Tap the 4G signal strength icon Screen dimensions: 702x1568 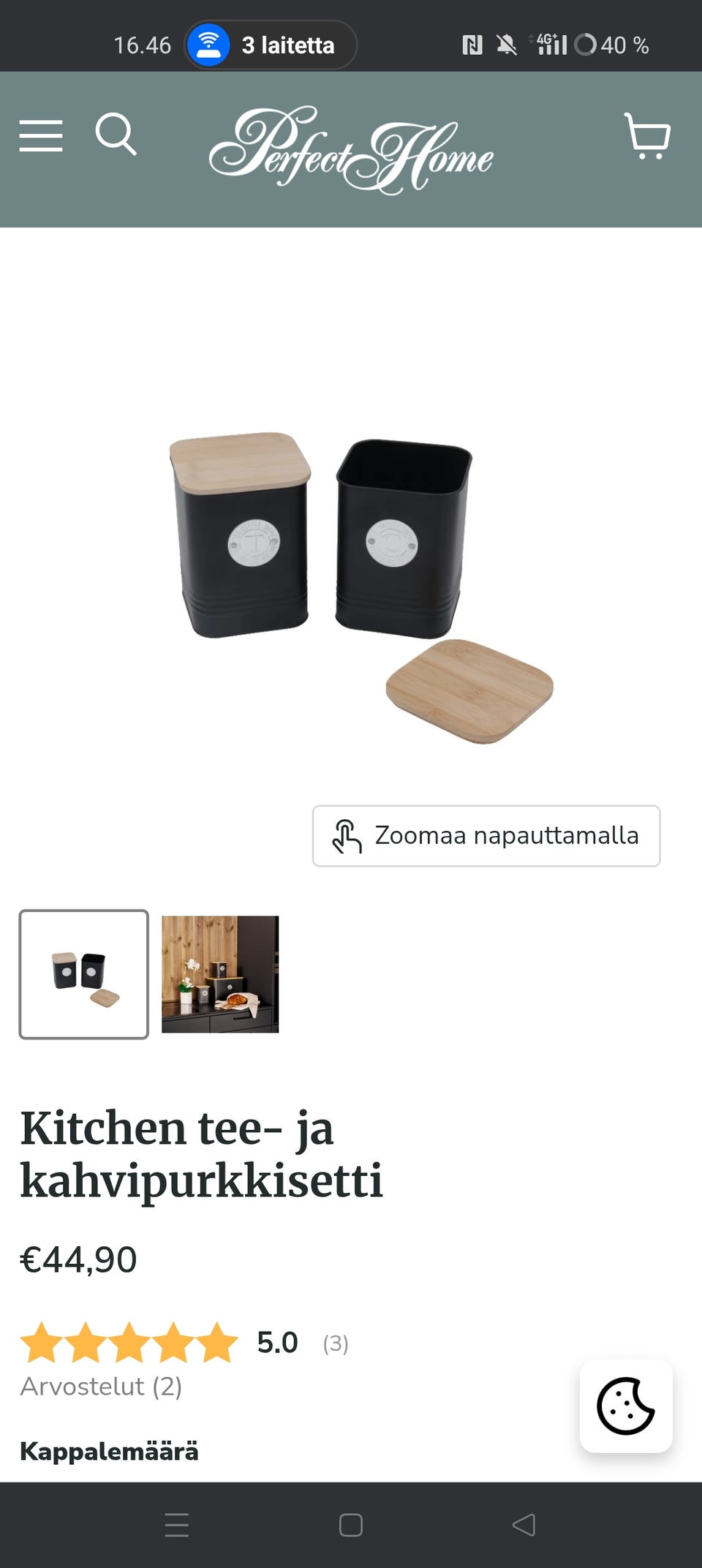(548, 45)
